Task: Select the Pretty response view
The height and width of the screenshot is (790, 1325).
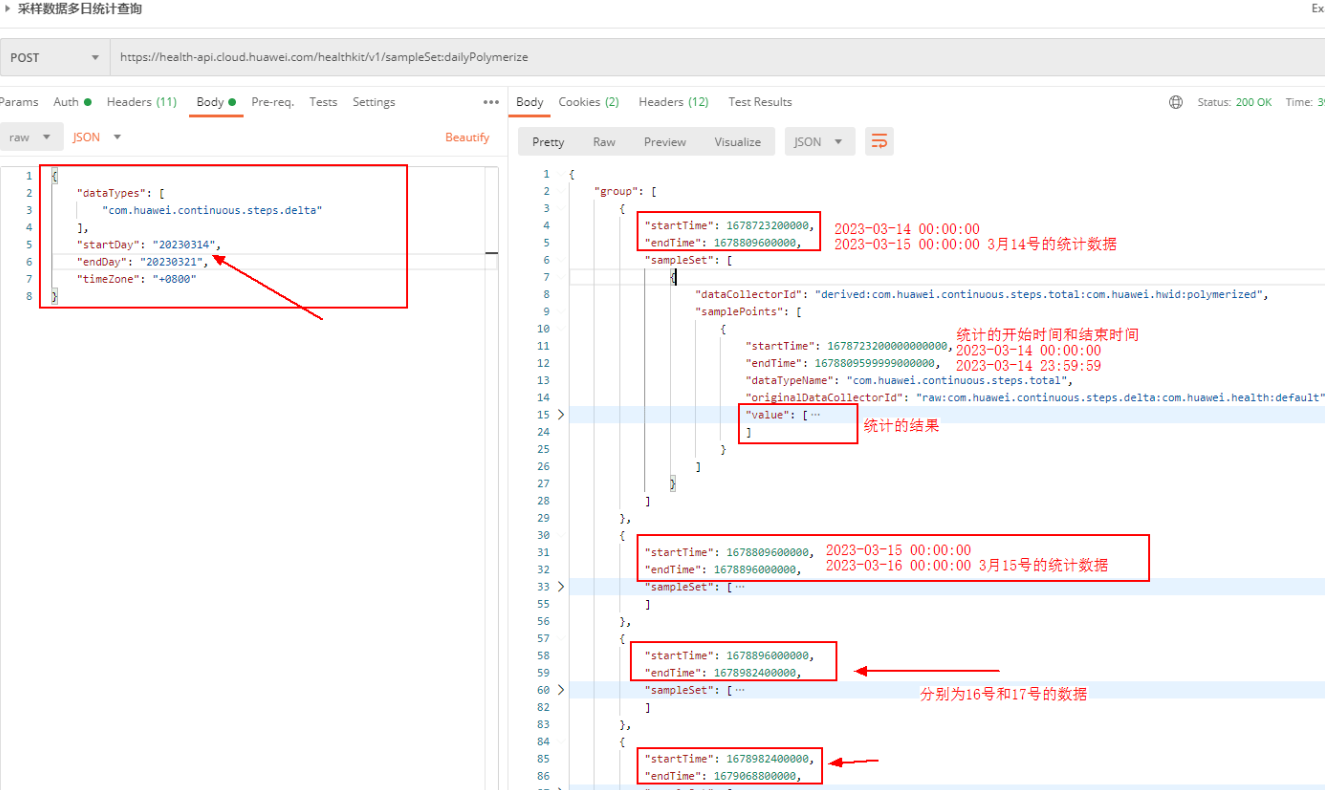Action: (548, 142)
